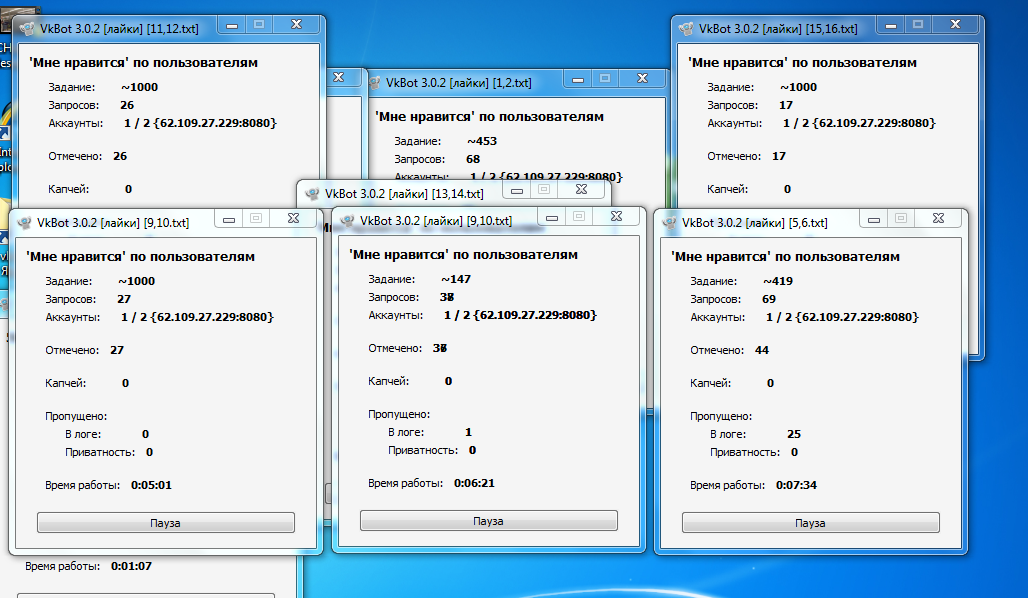Image resolution: width=1028 pixels, height=598 pixels.
Task: Minimize the 15,16.txt VkBot window
Action: pos(890,25)
